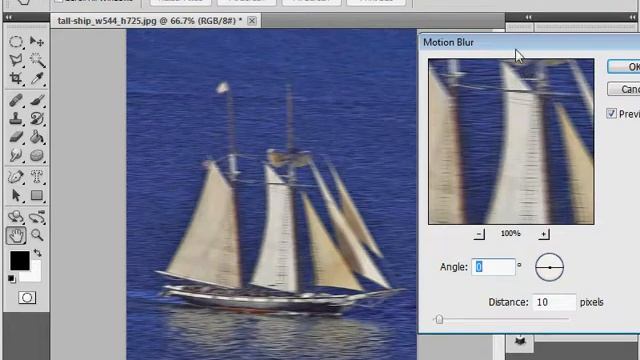The image size is (640, 360).
Task: Activate the Crop tool
Action: [x=16, y=78]
